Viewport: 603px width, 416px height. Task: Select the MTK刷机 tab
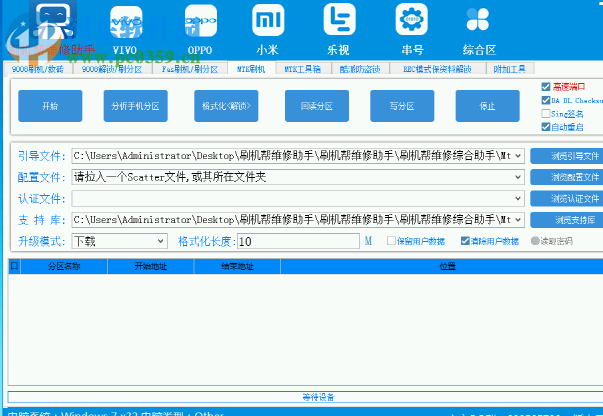[x=251, y=69]
